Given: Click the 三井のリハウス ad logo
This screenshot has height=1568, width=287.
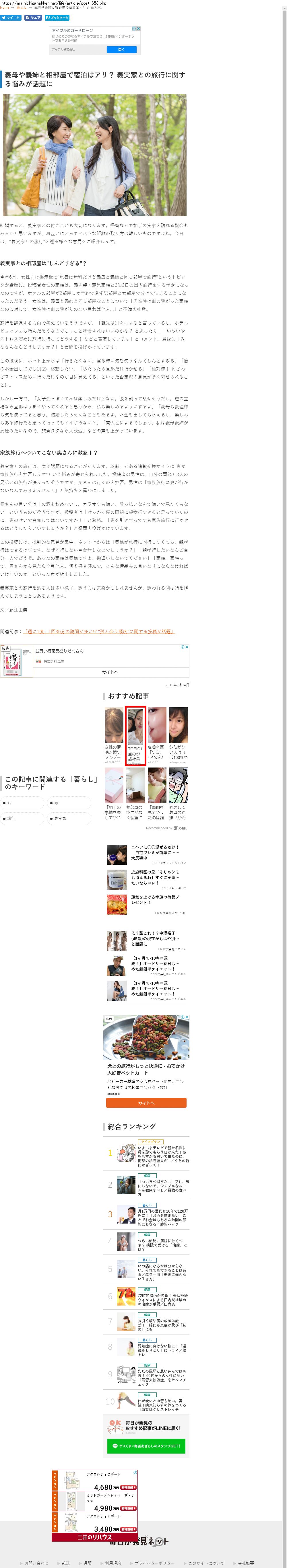Looking at the screenshot, I should point(94,1537).
